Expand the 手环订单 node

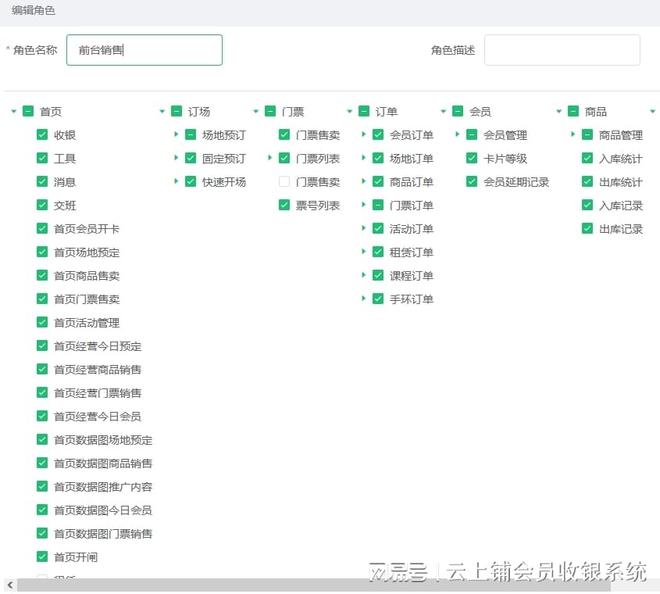(x=364, y=298)
